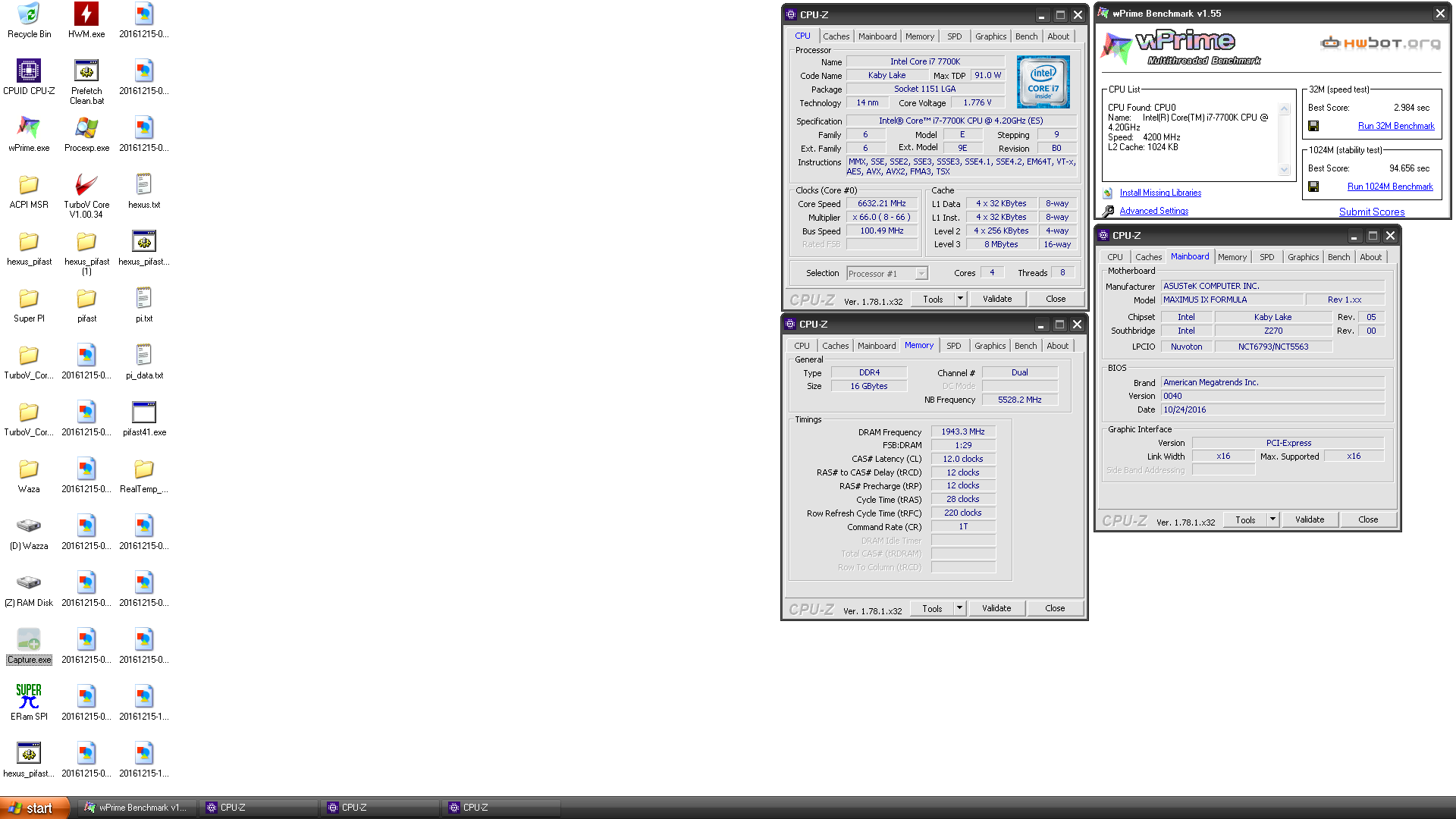Switch to wPrime Benchmark taskbar button
1456x819 pixels.
click(x=136, y=808)
